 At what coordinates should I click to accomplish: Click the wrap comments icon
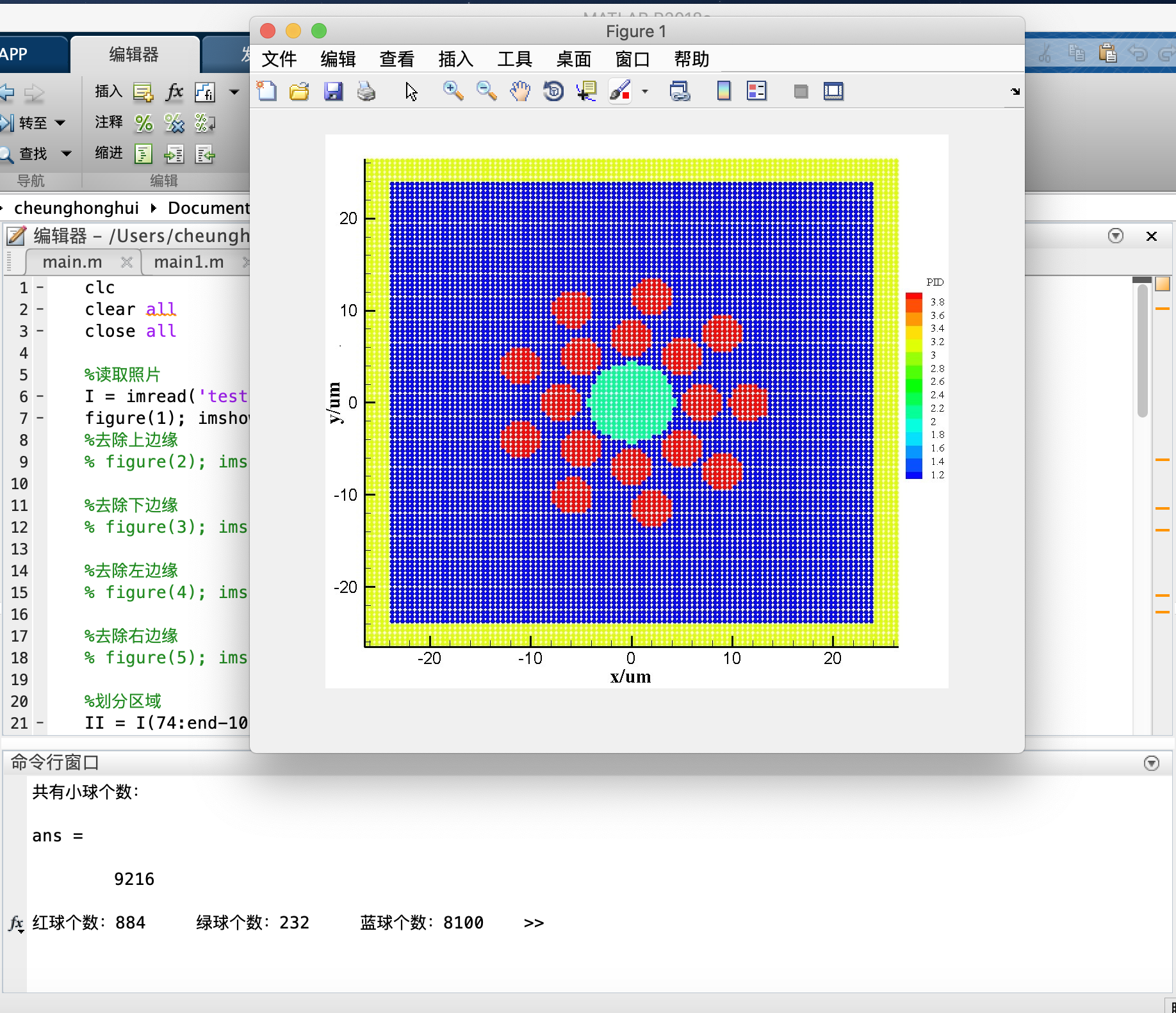click(205, 123)
